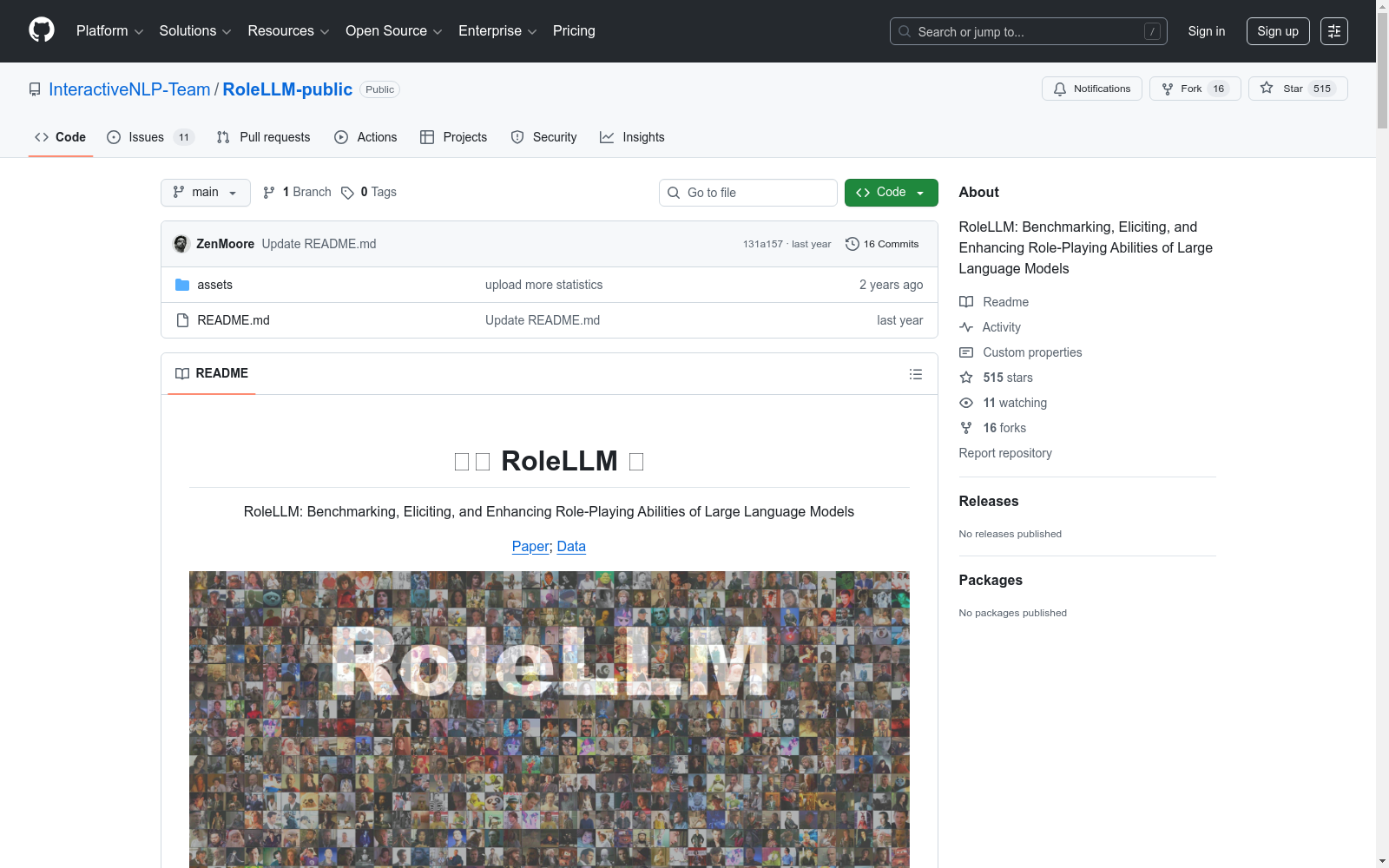Star the RoleLLM-public repository
The height and width of the screenshot is (868, 1389).
click(1298, 89)
